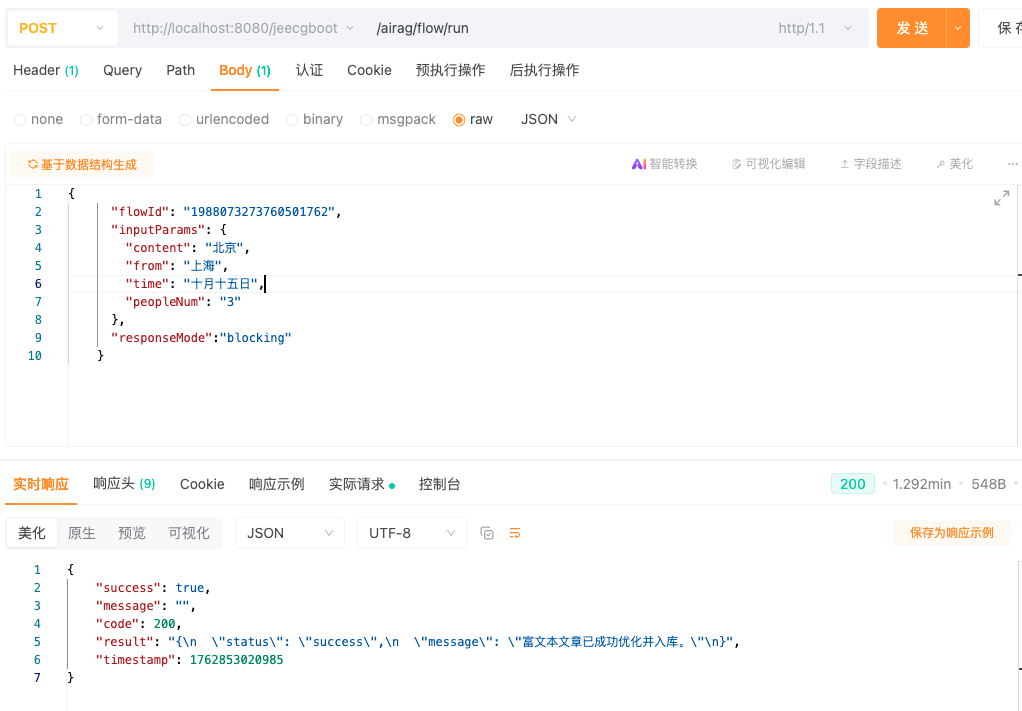
Task: Open the three-dots more options menu
Action: pyautogui.click(x=1012, y=164)
